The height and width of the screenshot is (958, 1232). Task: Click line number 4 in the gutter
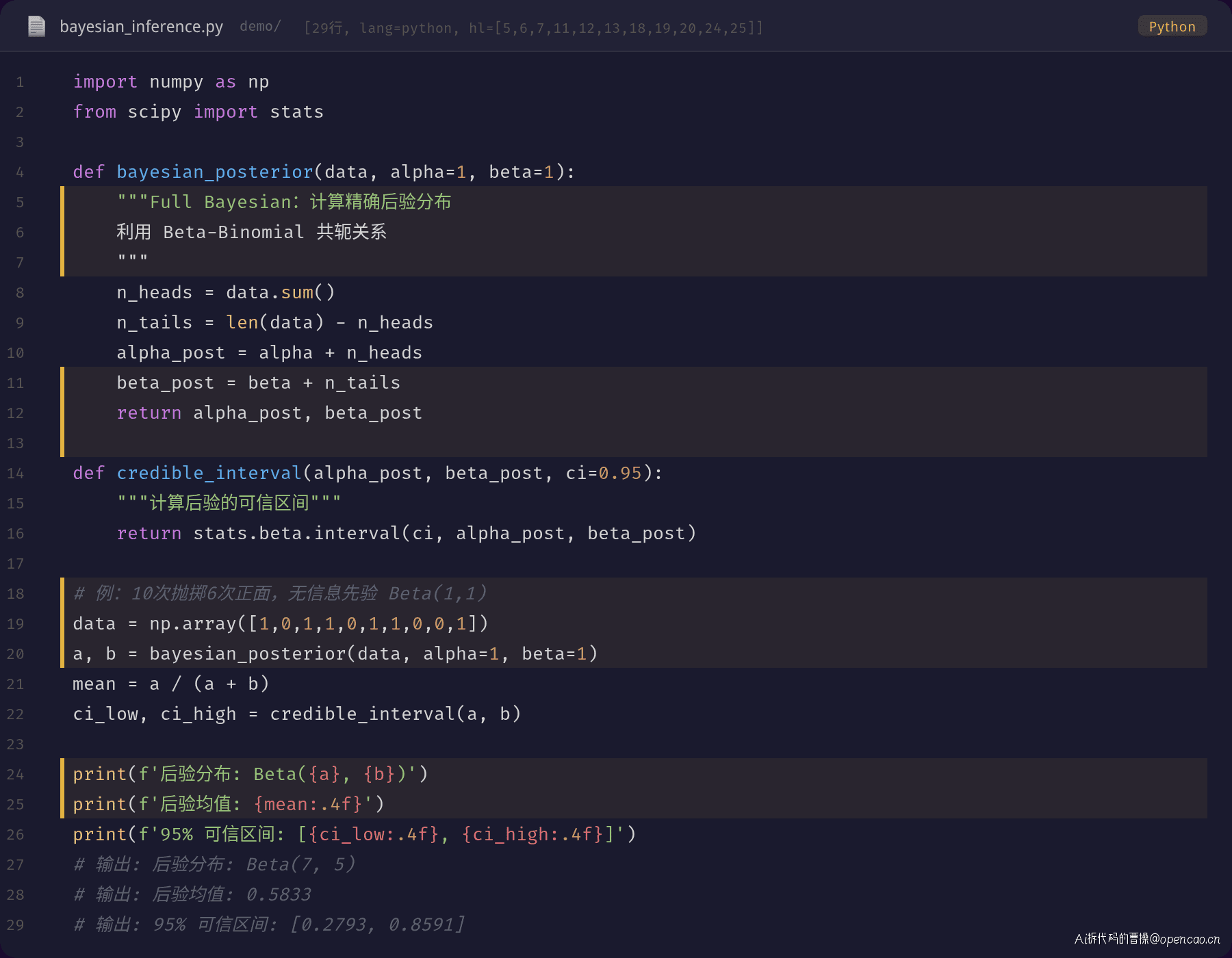click(20, 172)
